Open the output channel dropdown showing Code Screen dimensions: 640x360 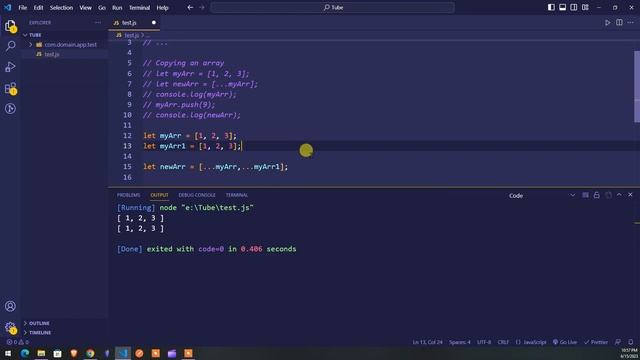coord(542,196)
